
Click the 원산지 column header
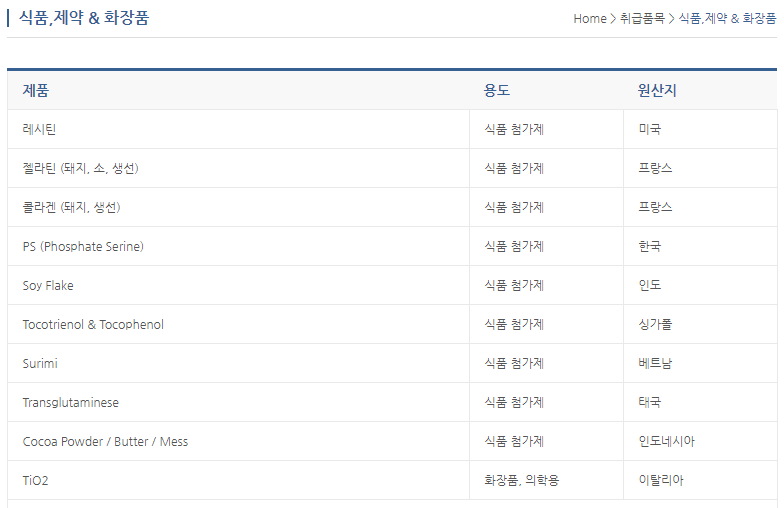coord(657,90)
